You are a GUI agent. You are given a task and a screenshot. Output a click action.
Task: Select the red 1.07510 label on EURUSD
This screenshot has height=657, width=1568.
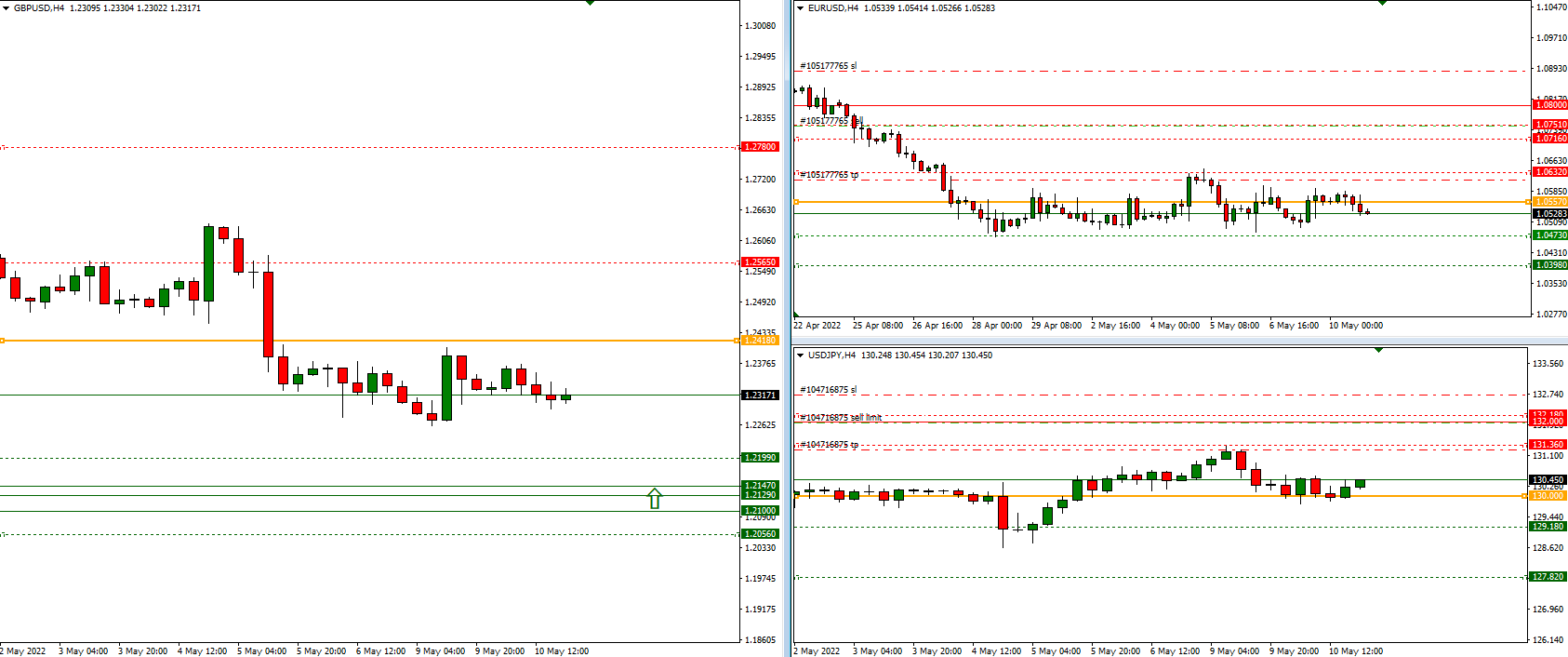point(1550,125)
